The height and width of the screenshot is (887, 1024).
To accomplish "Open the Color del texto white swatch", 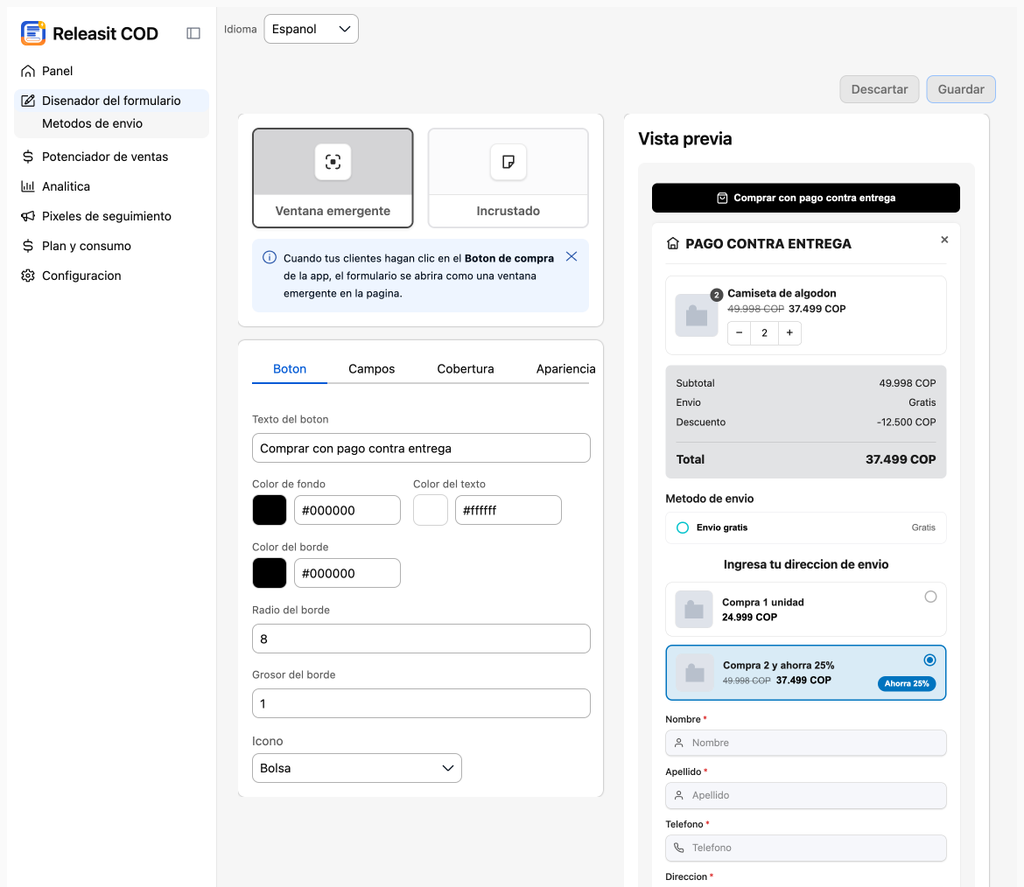I will tap(430, 510).
